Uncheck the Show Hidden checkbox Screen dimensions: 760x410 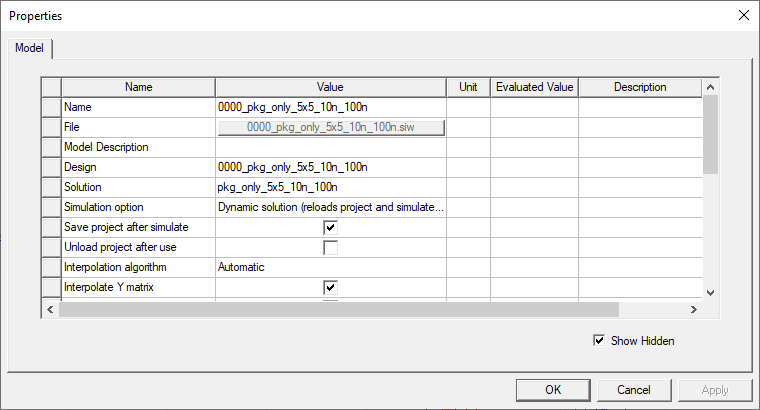(x=599, y=341)
